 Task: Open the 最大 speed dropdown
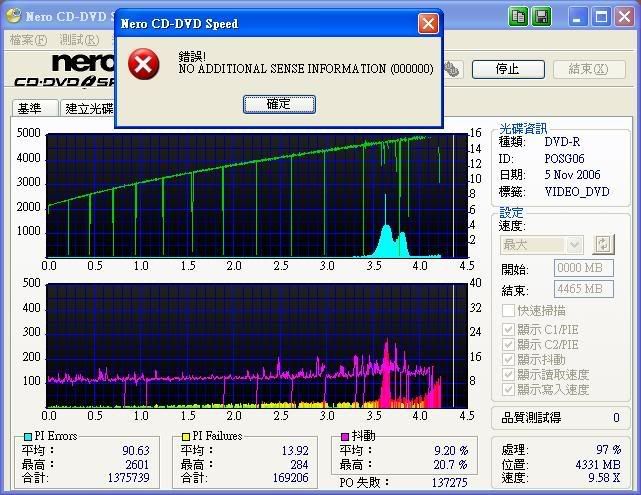[542, 245]
